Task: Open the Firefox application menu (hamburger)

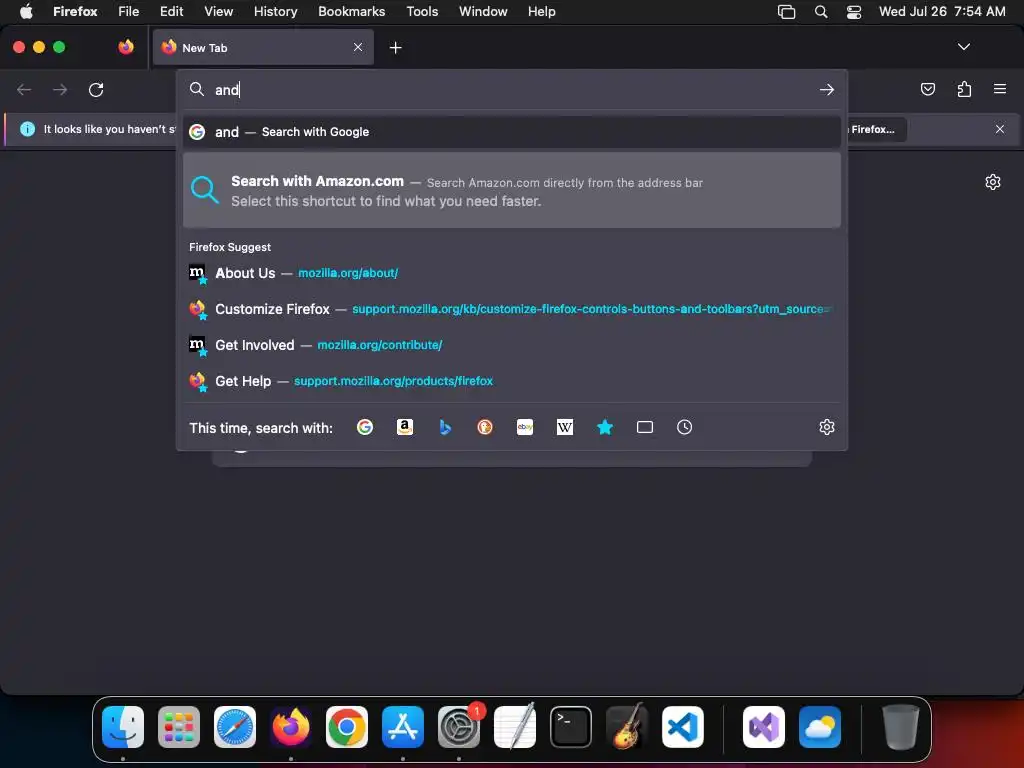Action: (x=1000, y=89)
